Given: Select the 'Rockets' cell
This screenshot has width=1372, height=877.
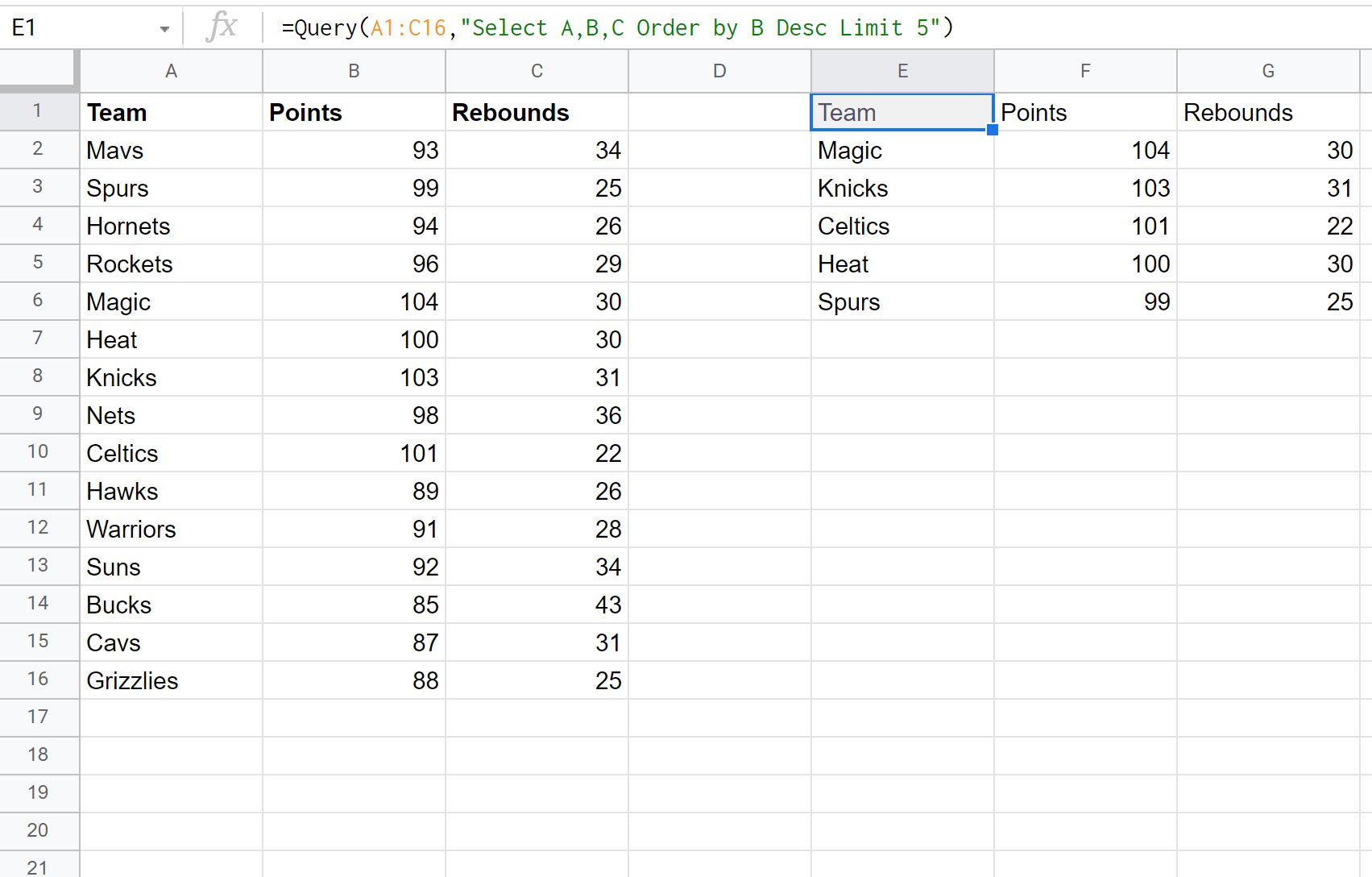Looking at the screenshot, I should [172, 264].
